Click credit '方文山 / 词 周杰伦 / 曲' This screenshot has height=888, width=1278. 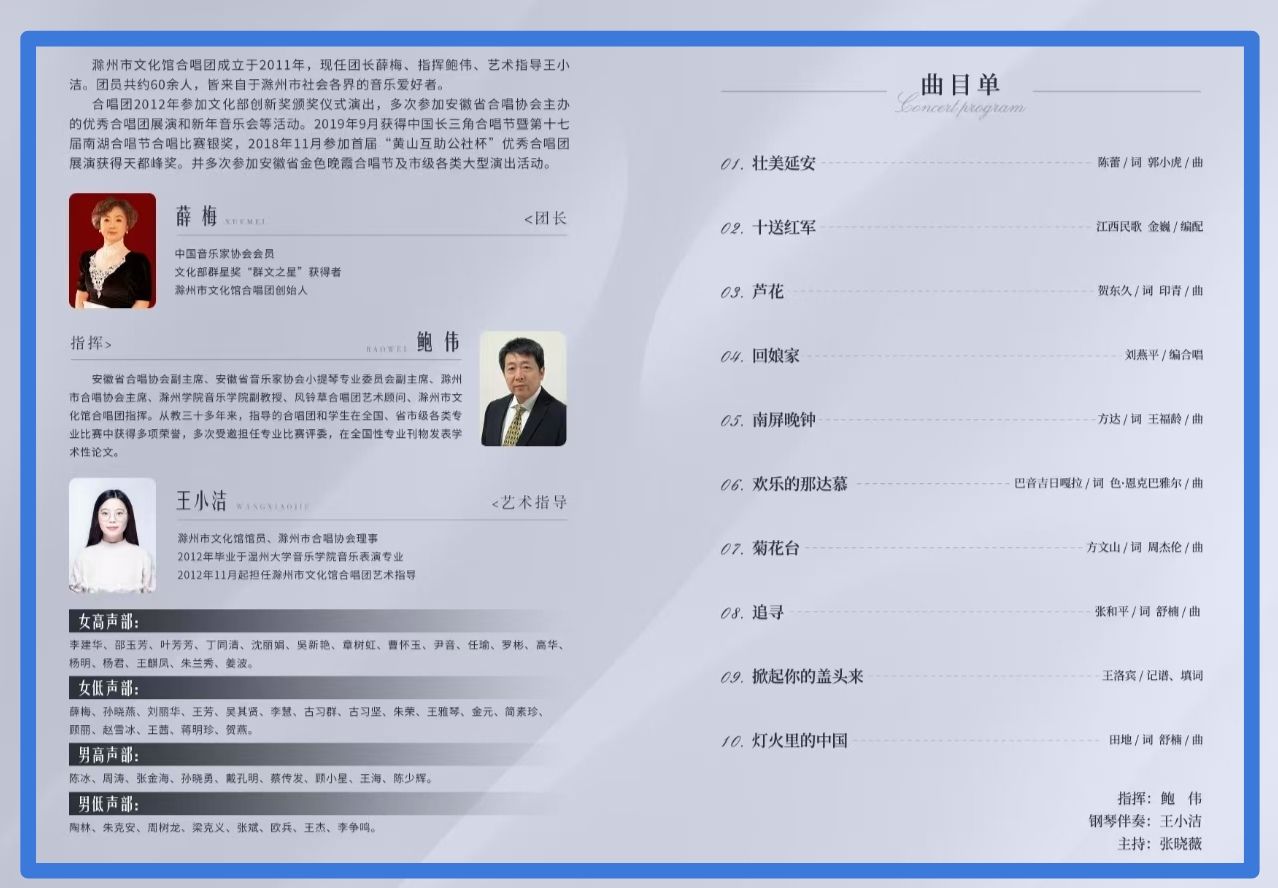coord(1145,548)
